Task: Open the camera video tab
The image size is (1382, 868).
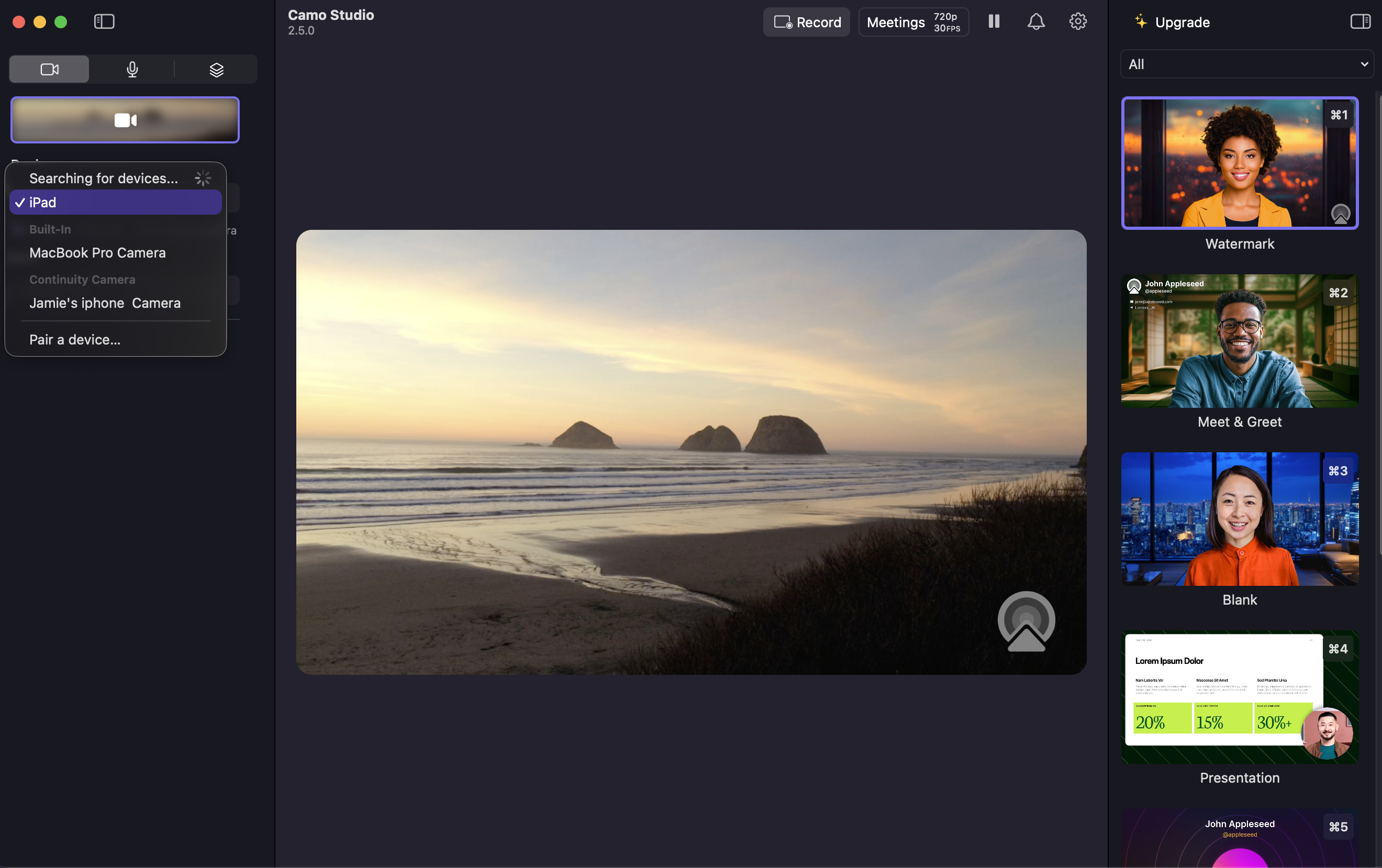Action: [49, 70]
